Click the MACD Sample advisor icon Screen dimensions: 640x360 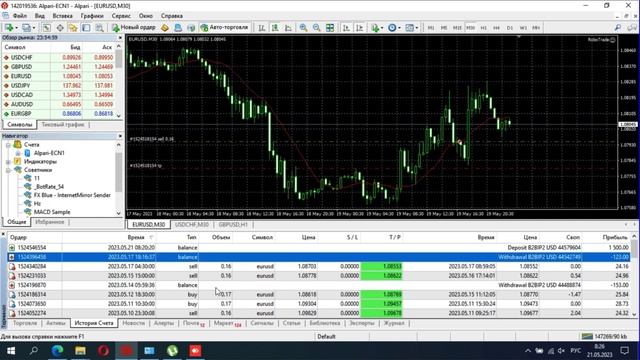(28, 212)
